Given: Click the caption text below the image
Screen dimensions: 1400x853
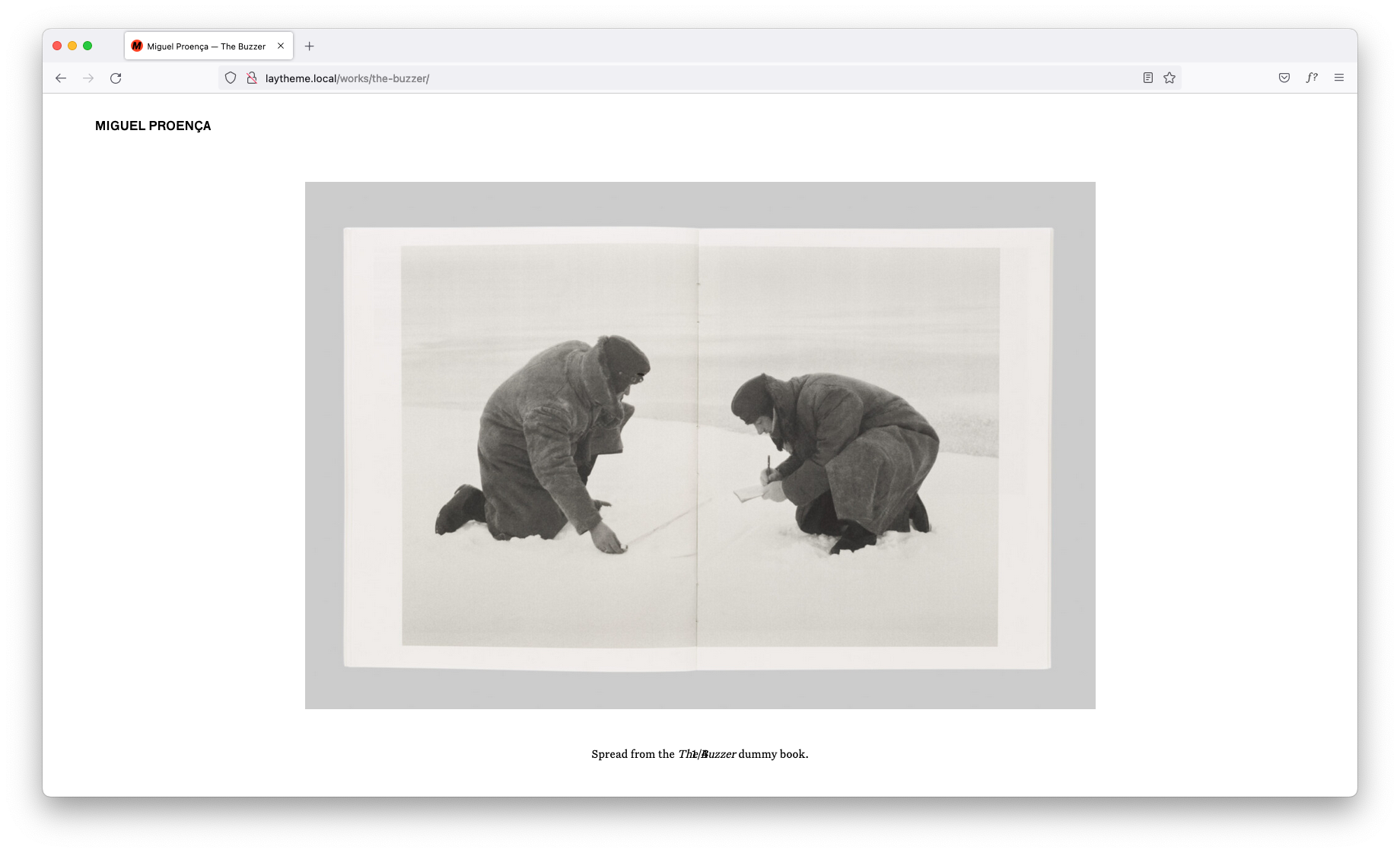Looking at the screenshot, I should click(699, 754).
